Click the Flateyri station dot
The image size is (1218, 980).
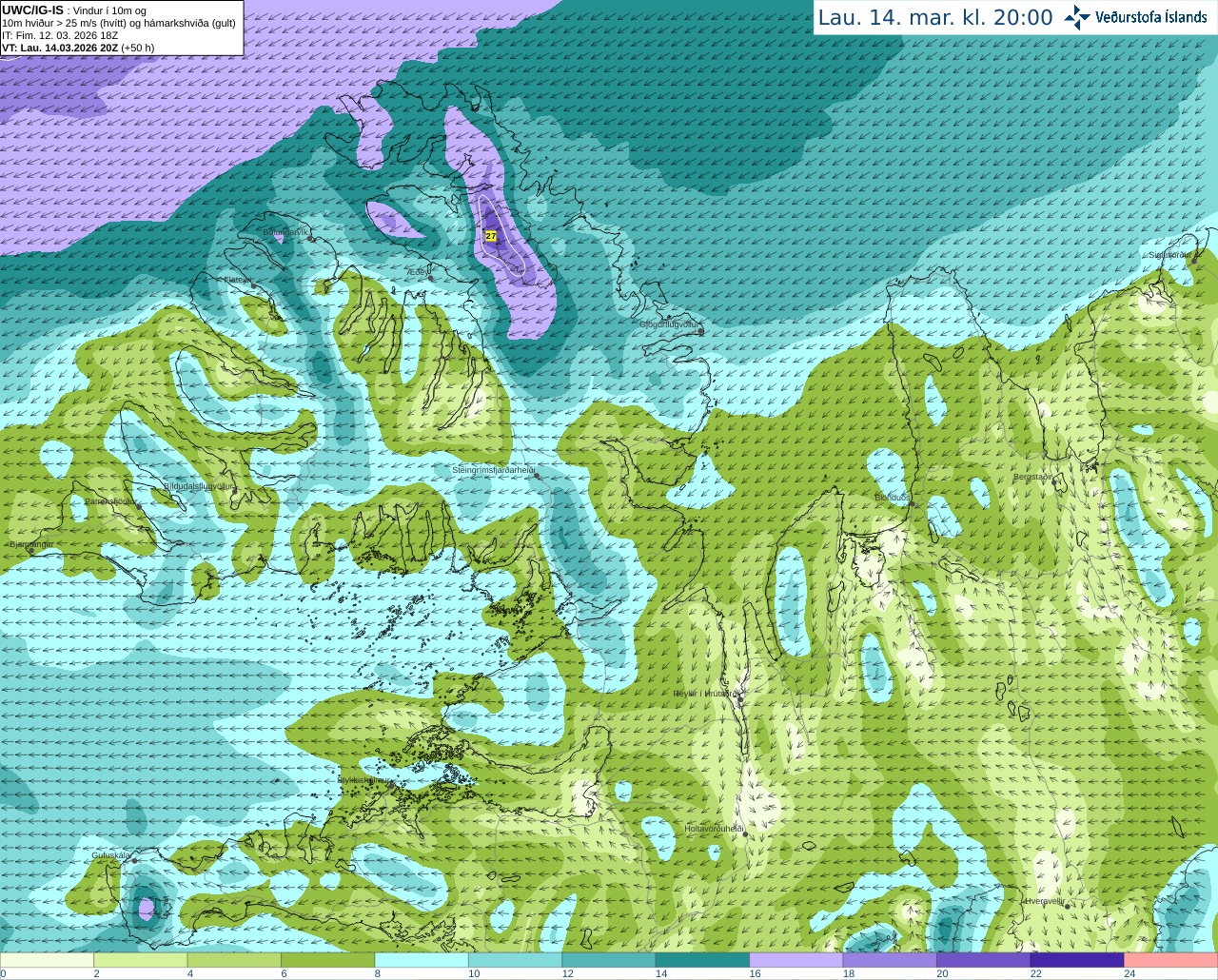point(252,285)
